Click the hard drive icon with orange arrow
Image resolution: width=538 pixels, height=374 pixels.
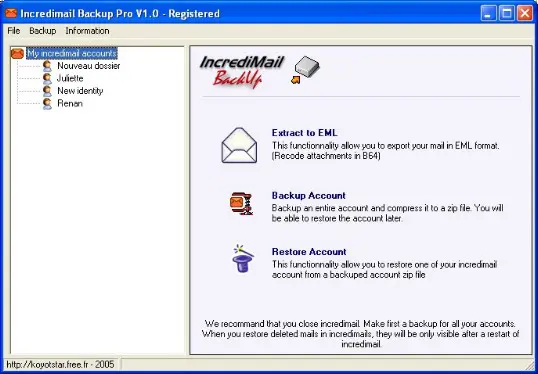click(305, 70)
